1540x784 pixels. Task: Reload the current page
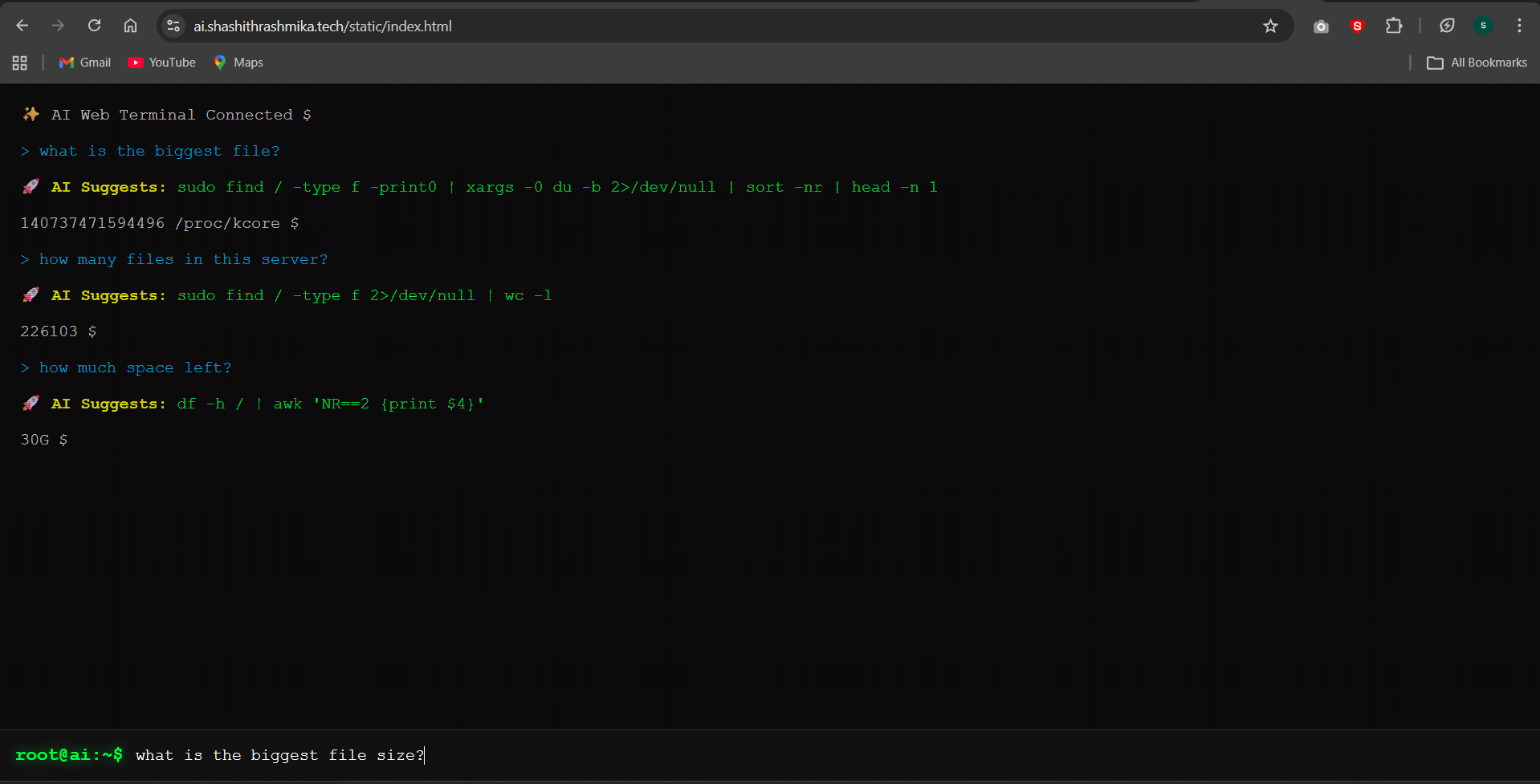click(x=94, y=26)
